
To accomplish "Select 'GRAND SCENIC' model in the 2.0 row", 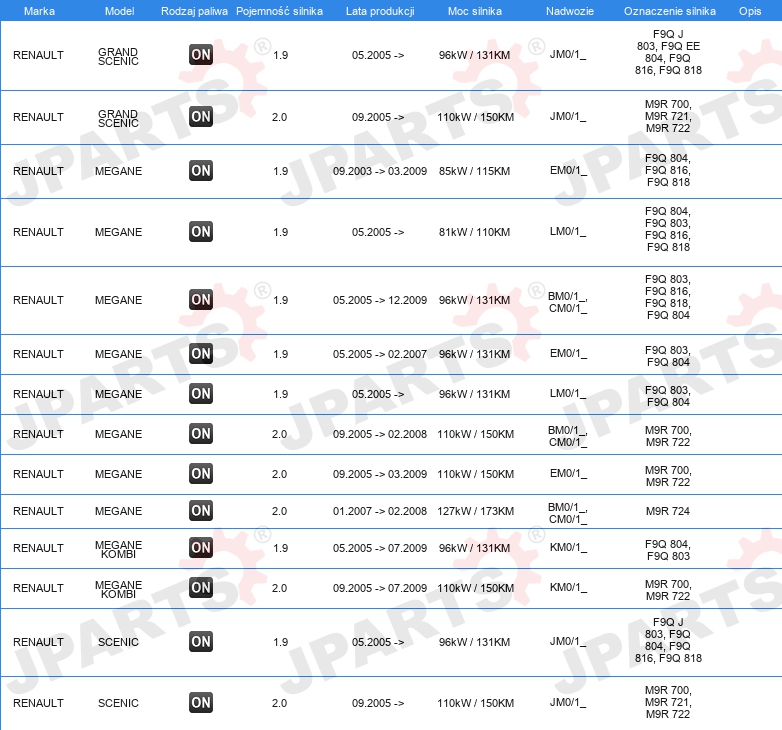I will tap(118, 118).
